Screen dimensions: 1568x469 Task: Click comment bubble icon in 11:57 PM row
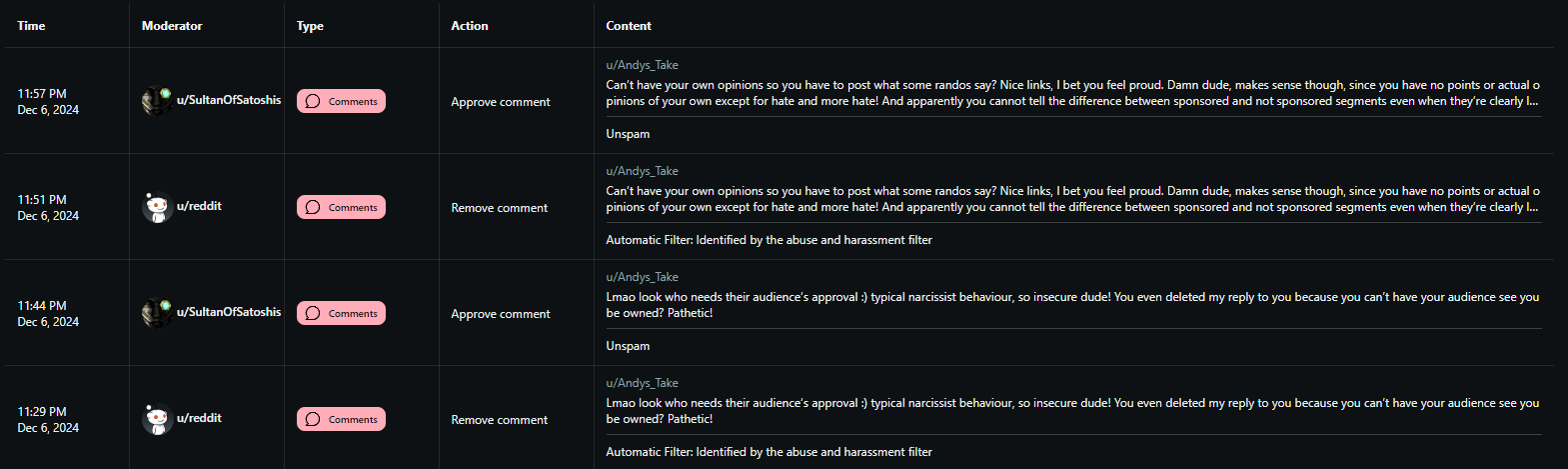click(313, 101)
